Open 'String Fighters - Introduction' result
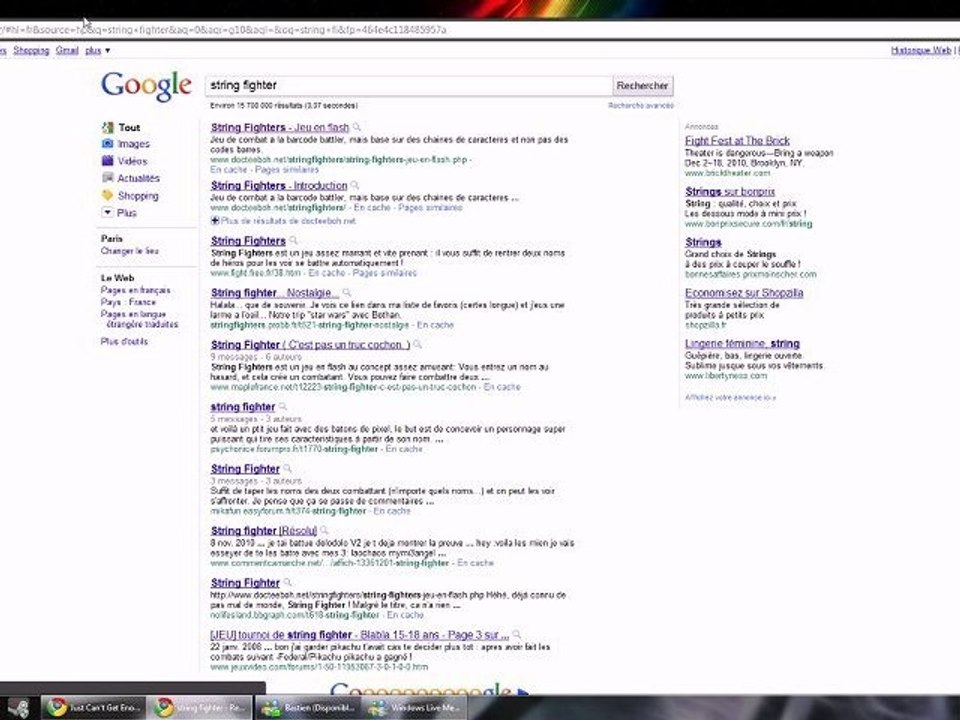 pyautogui.click(x=279, y=186)
